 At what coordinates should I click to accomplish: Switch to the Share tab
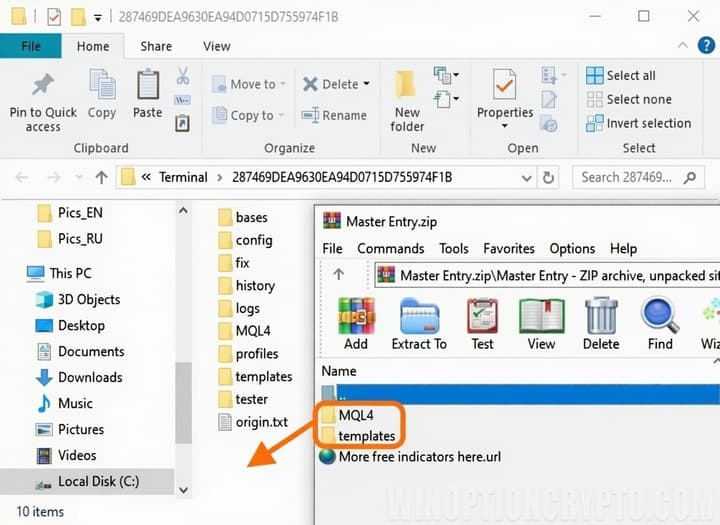(156, 46)
